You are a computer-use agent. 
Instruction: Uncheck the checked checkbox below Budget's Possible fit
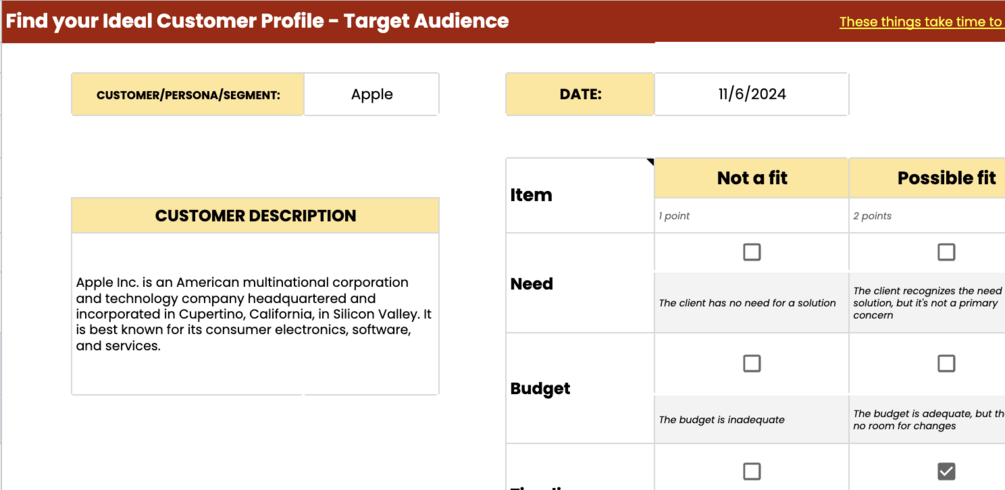point(946,471)
